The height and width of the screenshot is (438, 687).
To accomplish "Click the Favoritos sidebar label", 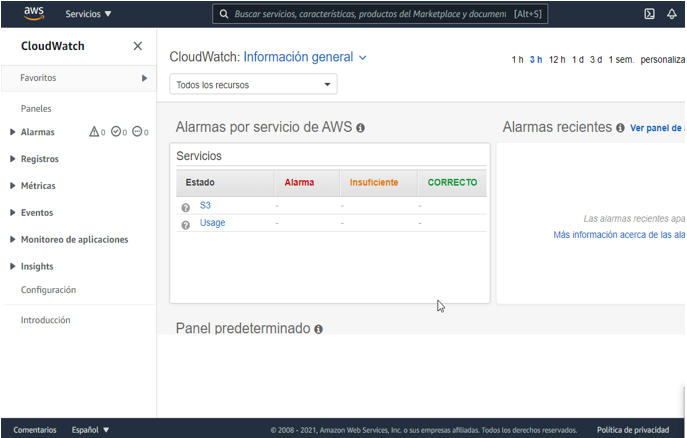I will (38, 78).
